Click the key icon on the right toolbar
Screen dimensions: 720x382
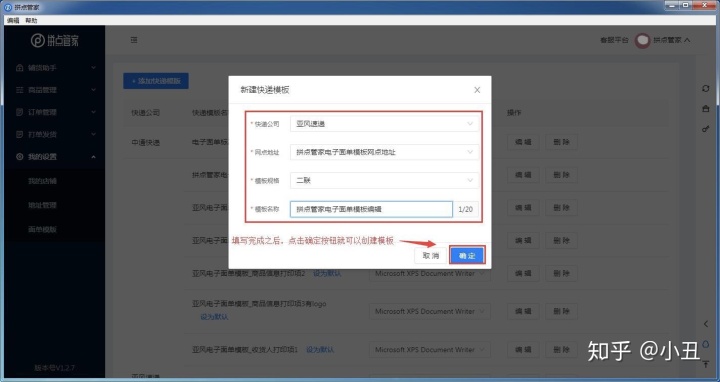point(706,129)
